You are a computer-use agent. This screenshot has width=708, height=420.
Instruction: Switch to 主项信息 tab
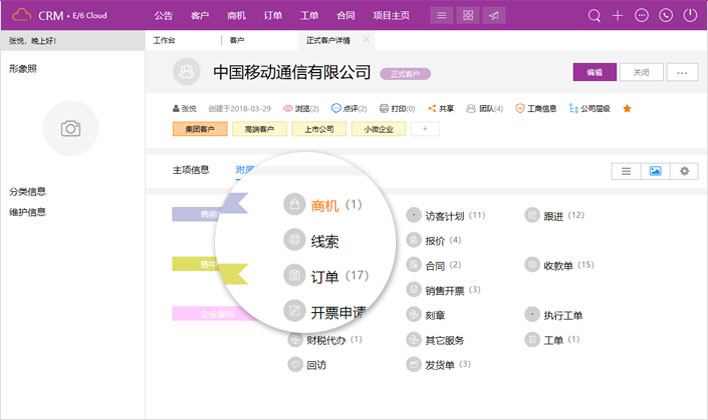coord(191,170)
